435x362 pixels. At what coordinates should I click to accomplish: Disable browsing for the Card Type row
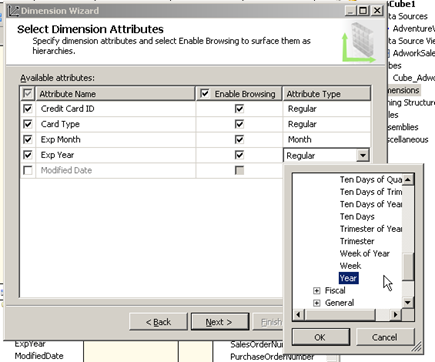239,124
